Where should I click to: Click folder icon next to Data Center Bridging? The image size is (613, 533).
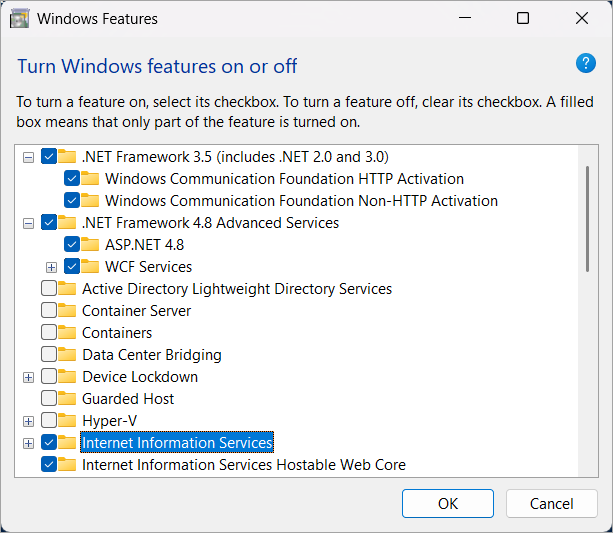(x=67, y=354)
